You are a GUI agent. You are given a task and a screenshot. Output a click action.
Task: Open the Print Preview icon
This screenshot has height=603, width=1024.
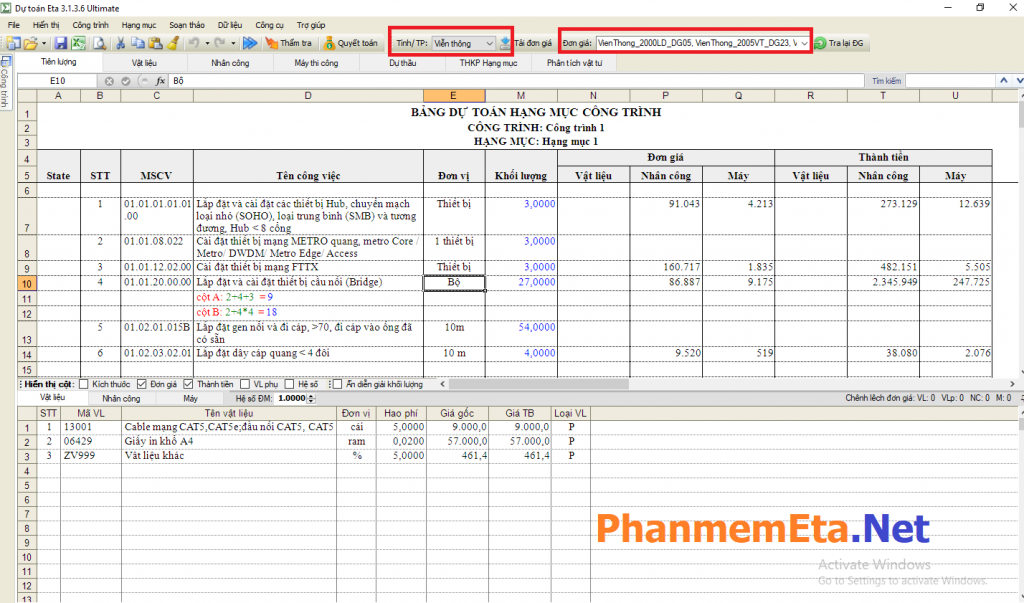coord(100,43)
